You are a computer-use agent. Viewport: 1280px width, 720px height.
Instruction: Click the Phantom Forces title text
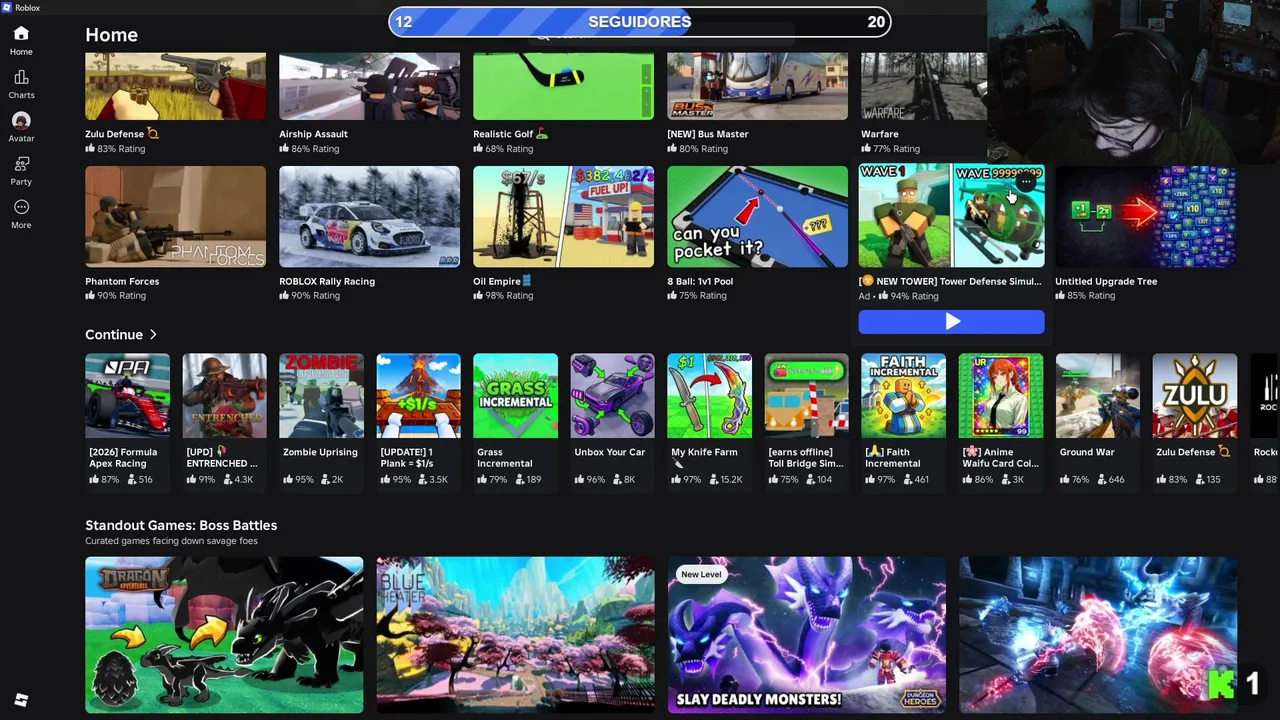click(122, 281)
